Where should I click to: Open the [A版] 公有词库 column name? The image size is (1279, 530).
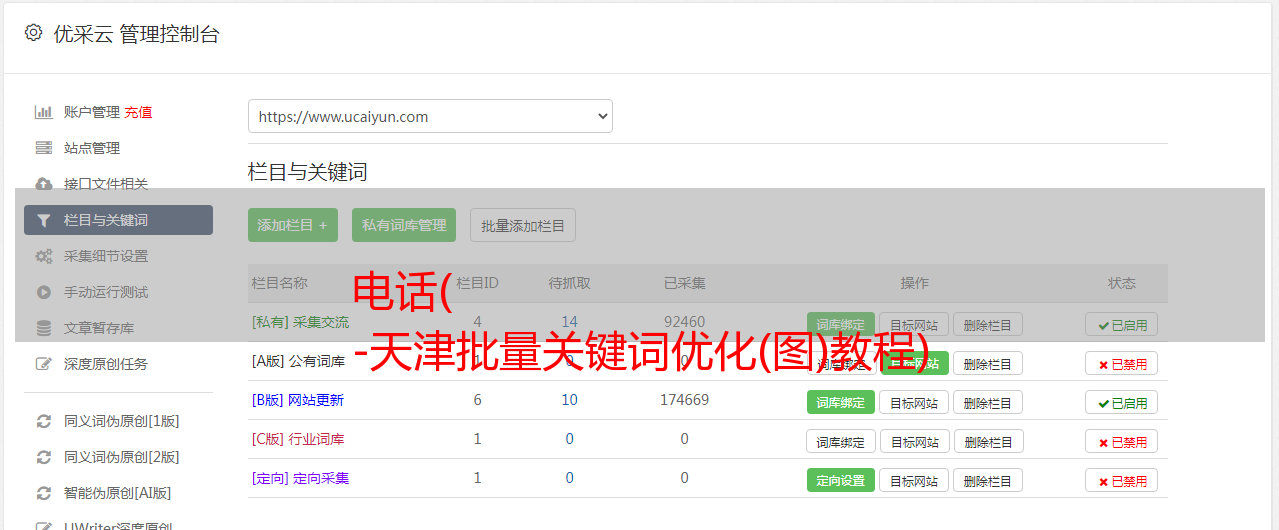(298, 361)
